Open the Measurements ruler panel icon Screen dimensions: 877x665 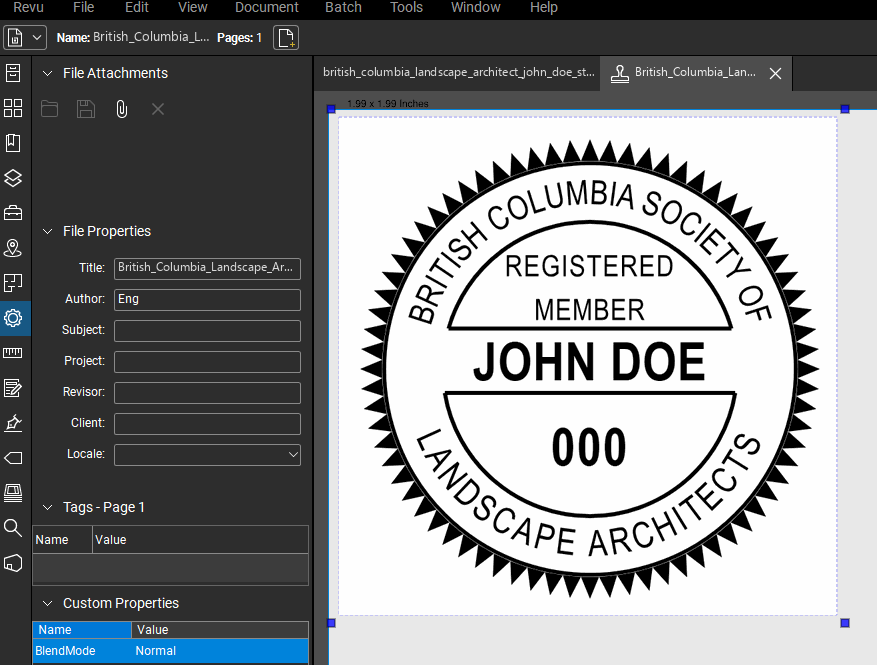pos(13,353)
